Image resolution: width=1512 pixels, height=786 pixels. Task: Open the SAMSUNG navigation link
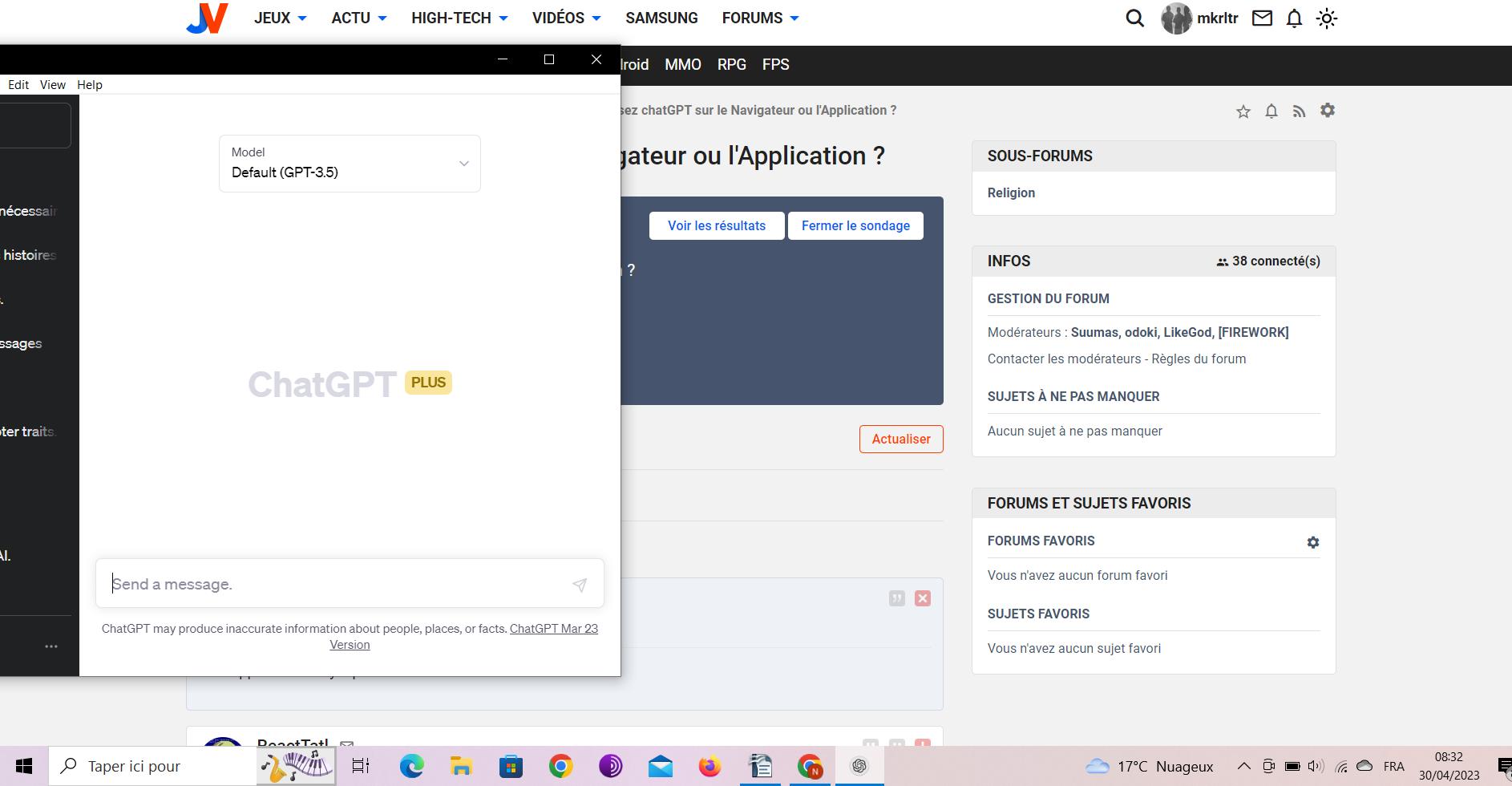661,18
